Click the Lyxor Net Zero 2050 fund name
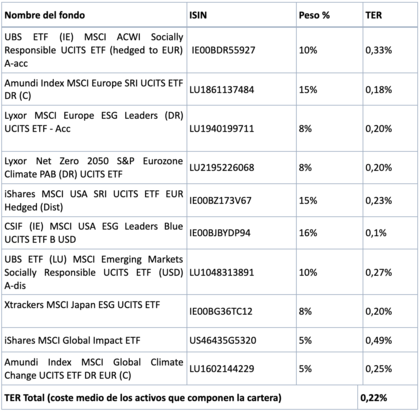The image size is (420, 411). [94, 167]
